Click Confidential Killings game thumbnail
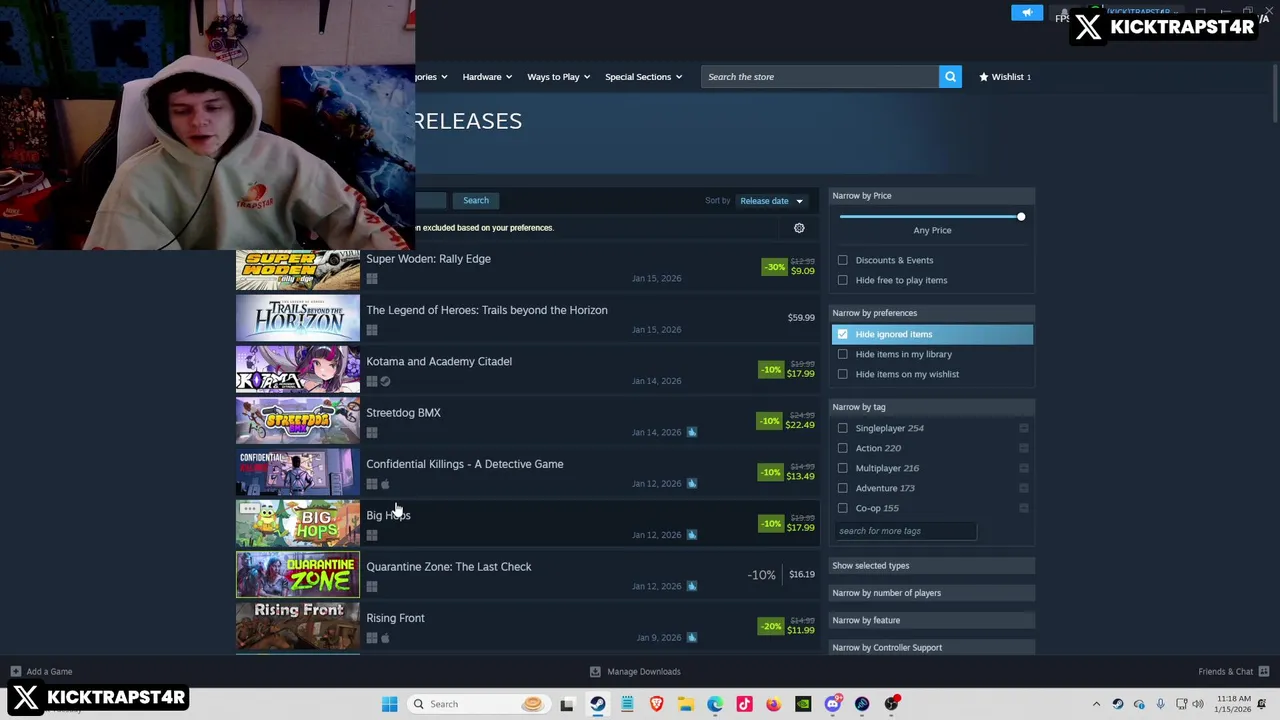This screenshot has width=1280, height=720. pos(298,473)
